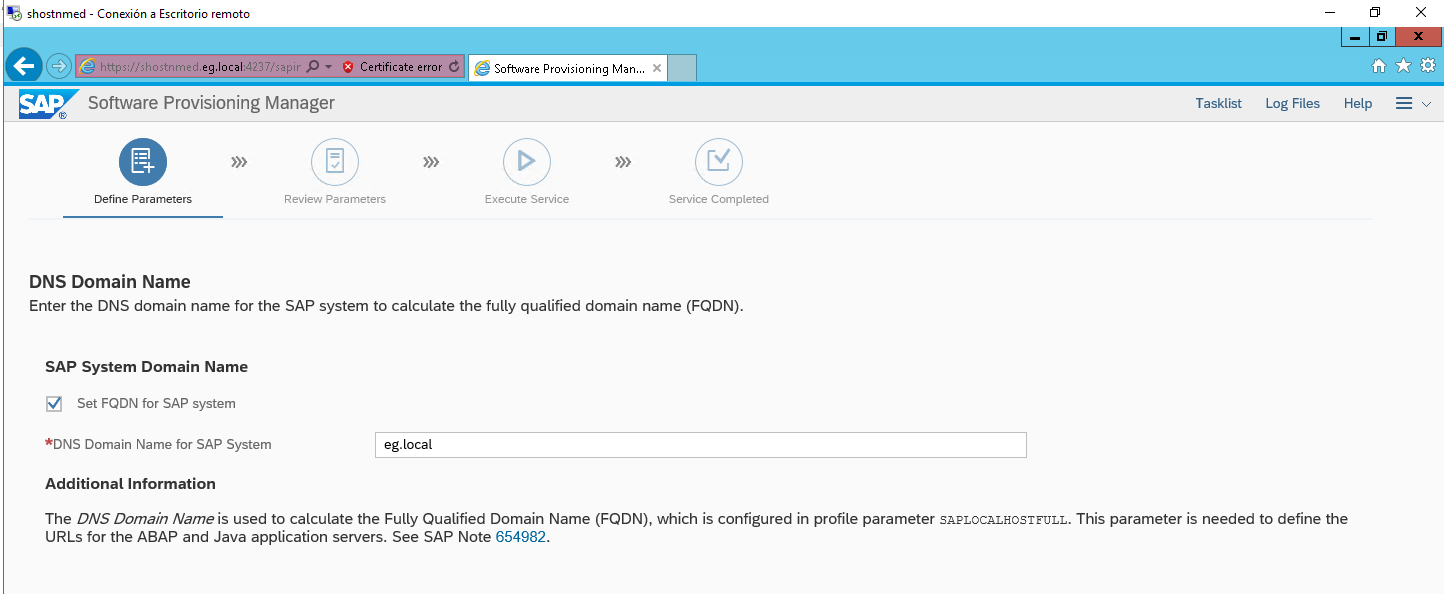Minimize the inner remote browser window
Image resolution: width=1444 pixels, height=594 pixels.
tap(1355, 37)
